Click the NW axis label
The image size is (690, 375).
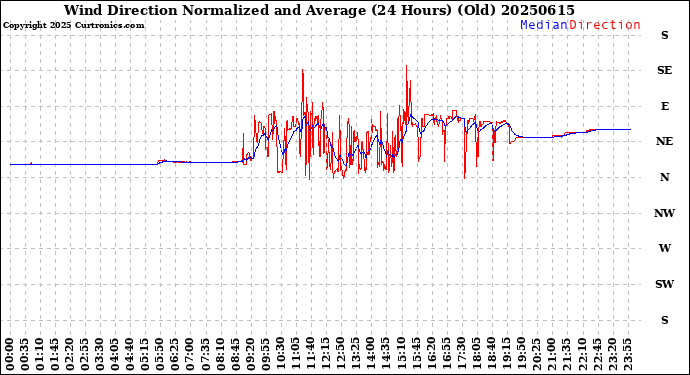pos(664,213)
